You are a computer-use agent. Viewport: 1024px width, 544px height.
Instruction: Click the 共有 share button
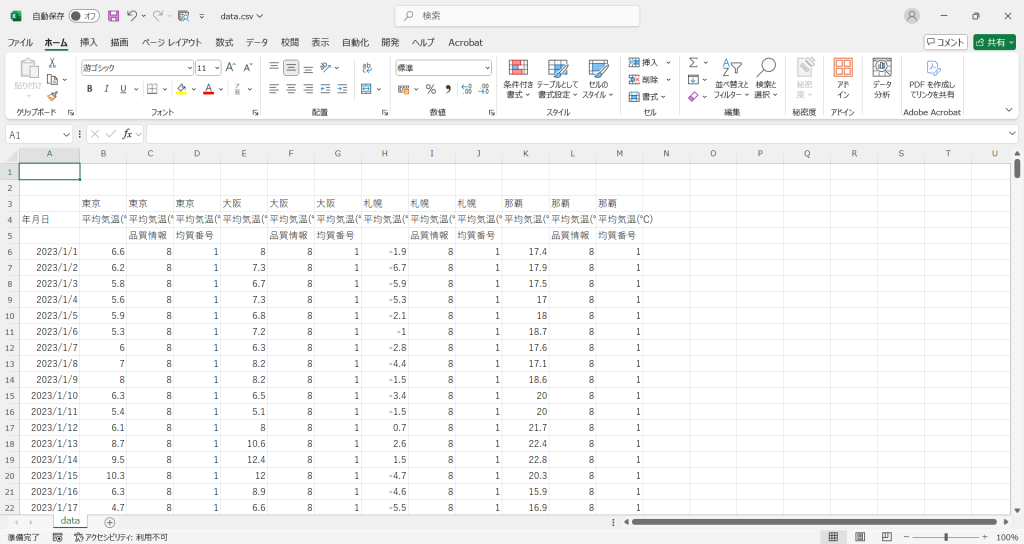pos(993,42)
